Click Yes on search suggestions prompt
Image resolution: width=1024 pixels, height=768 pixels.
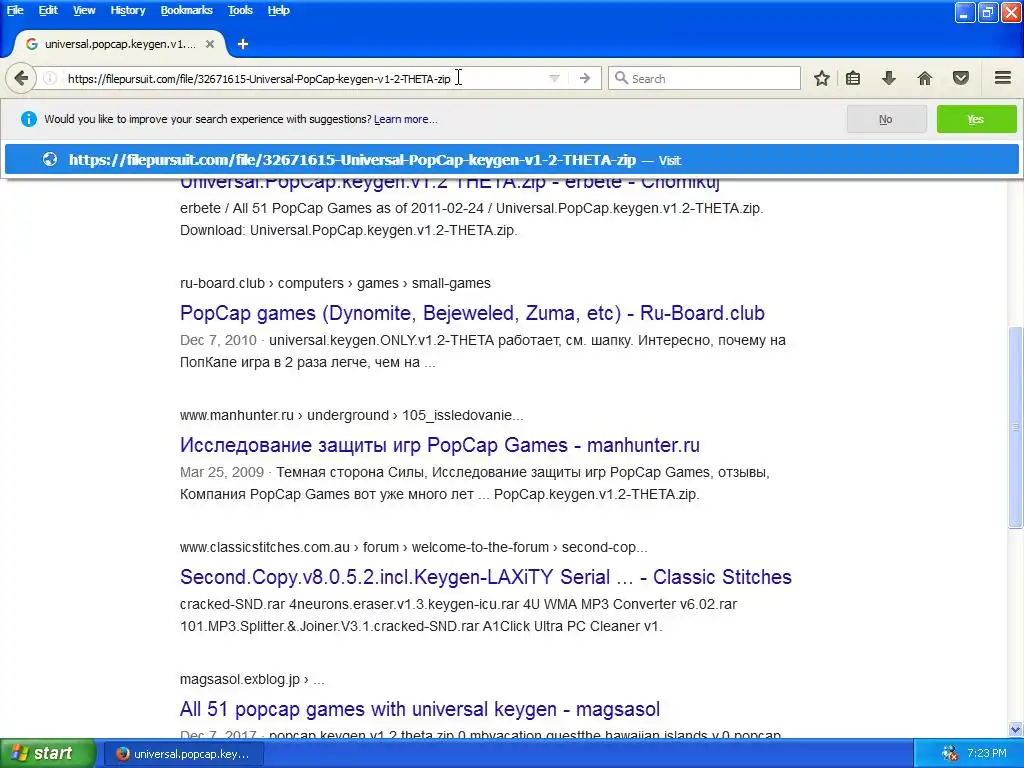976,120
